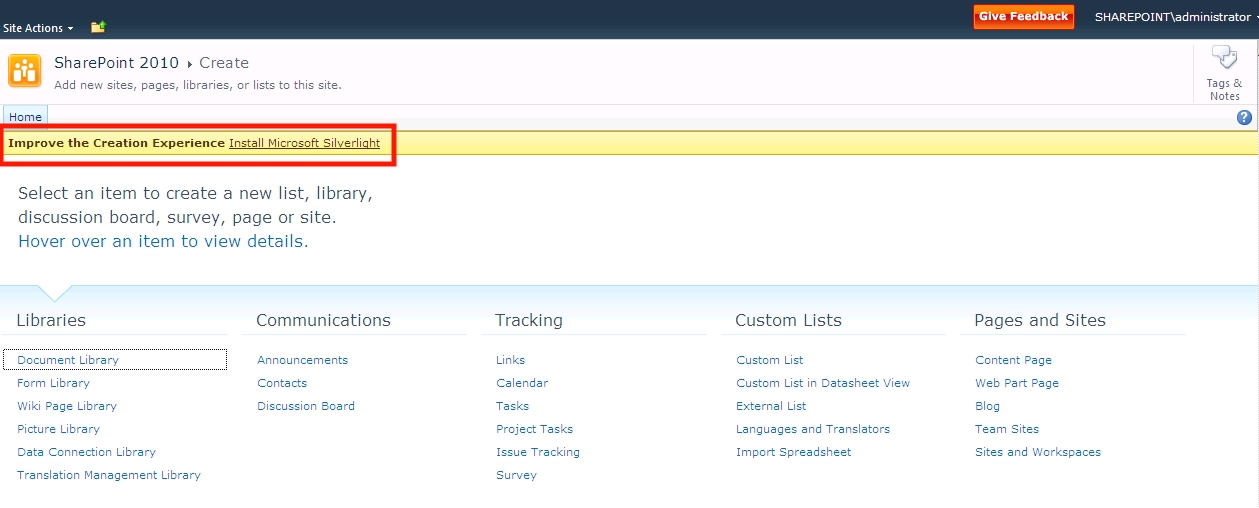Click 'Add new sites, pages, libraries' description
Viewport: 1259px width, 508px height.
coord(198,85)
